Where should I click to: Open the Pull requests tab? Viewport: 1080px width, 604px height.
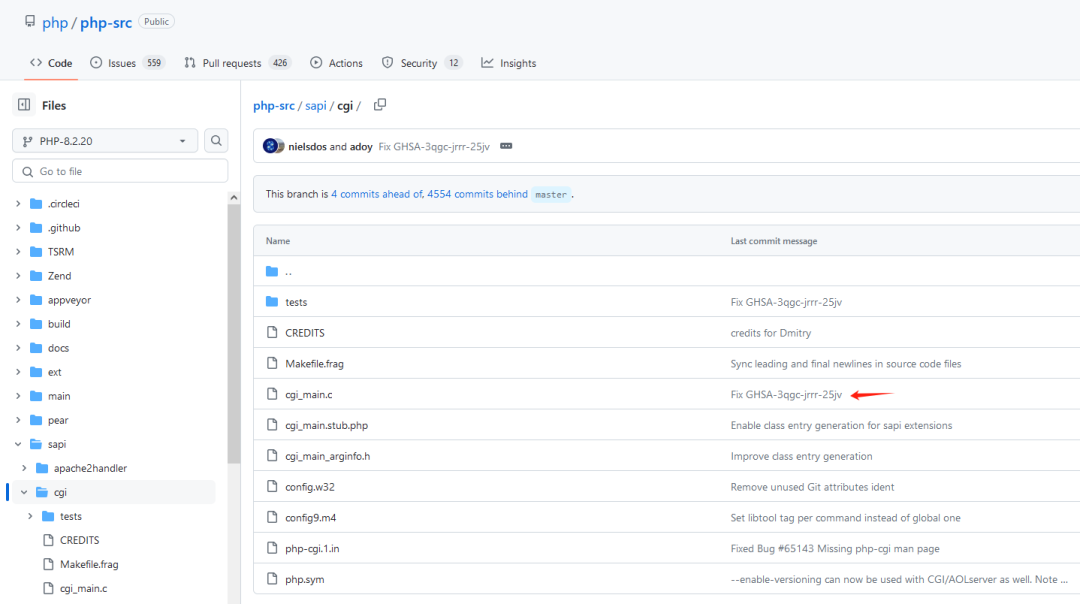pyautogui.click(x=237, y=63)
